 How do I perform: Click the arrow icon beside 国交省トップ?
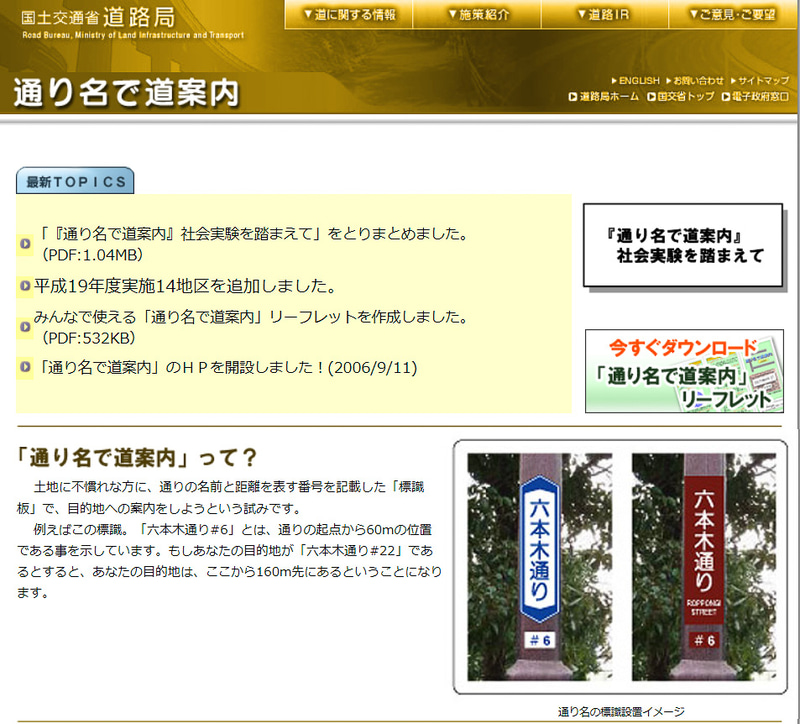pos(653,95)
